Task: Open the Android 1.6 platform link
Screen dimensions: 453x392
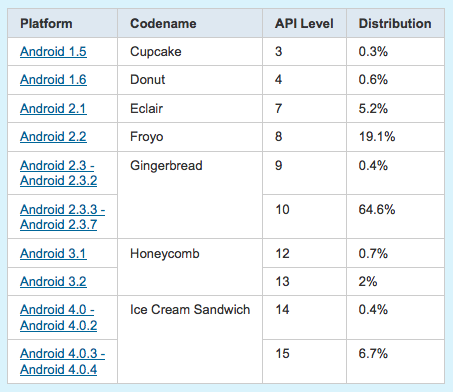Action: point(53,80)
